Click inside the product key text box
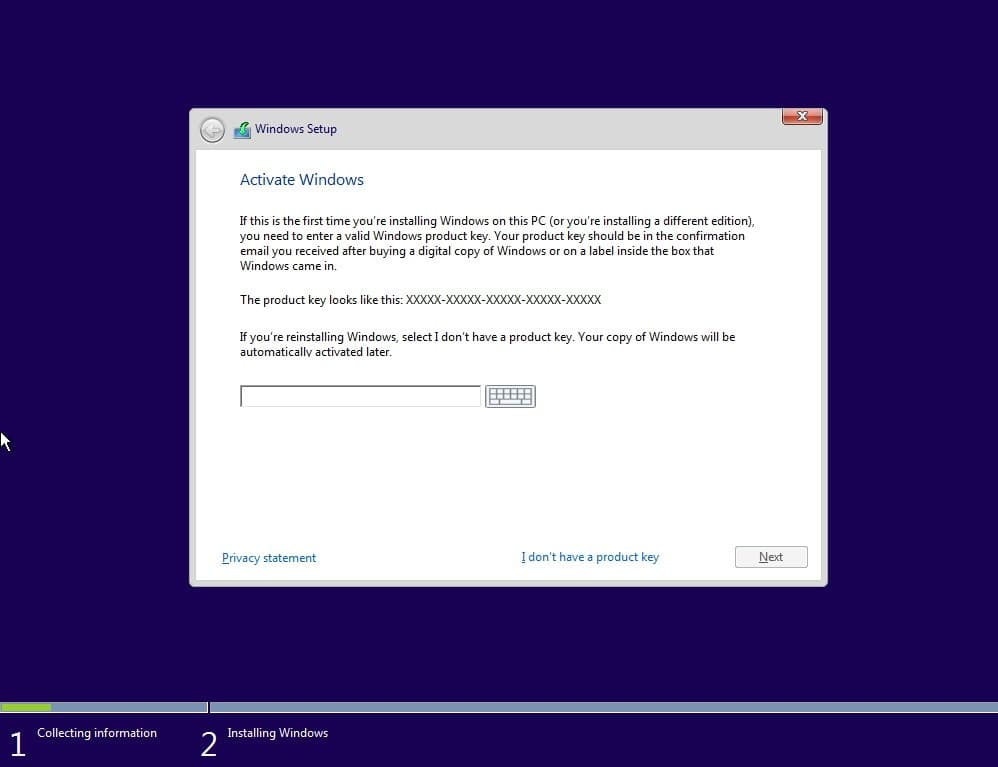Image resolution: width=998 pixels, height=767 pixels. [360, 397]
